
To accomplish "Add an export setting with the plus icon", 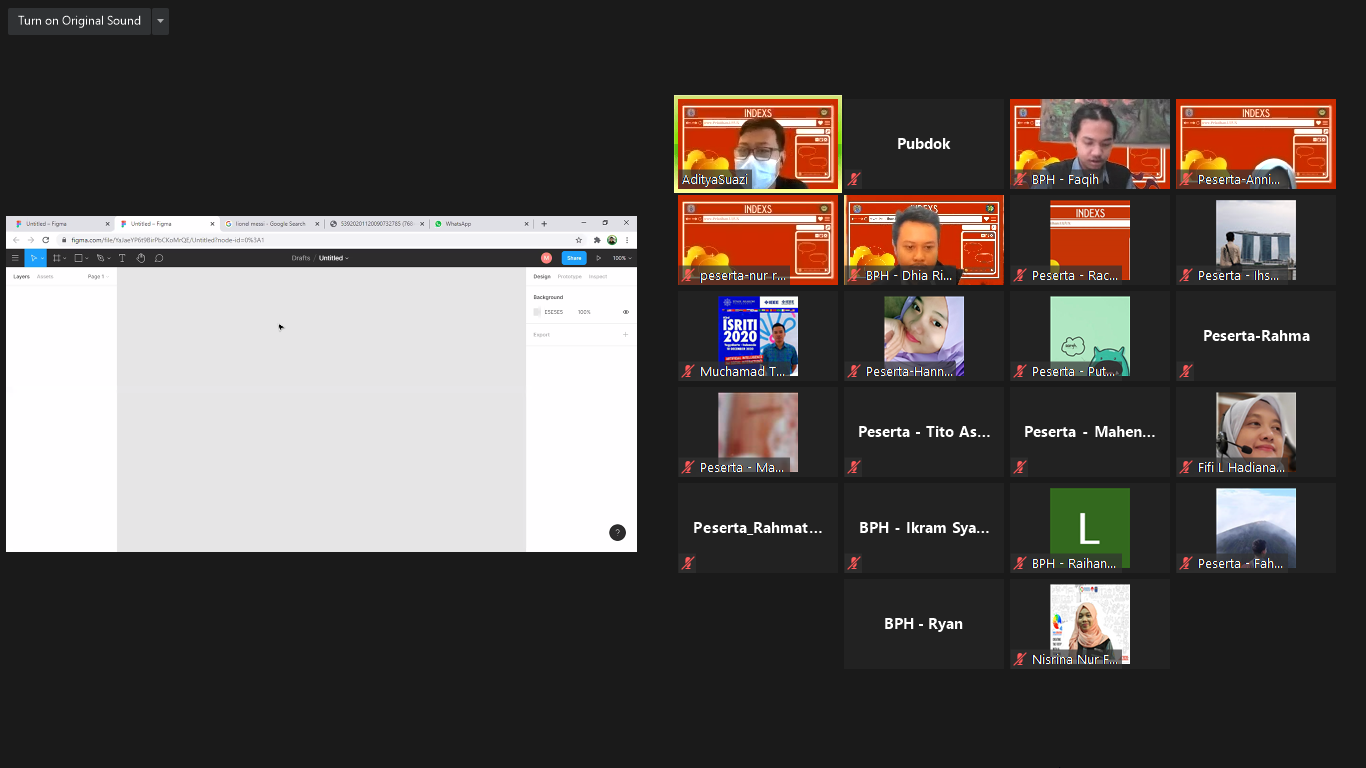I will click(626, 335).
